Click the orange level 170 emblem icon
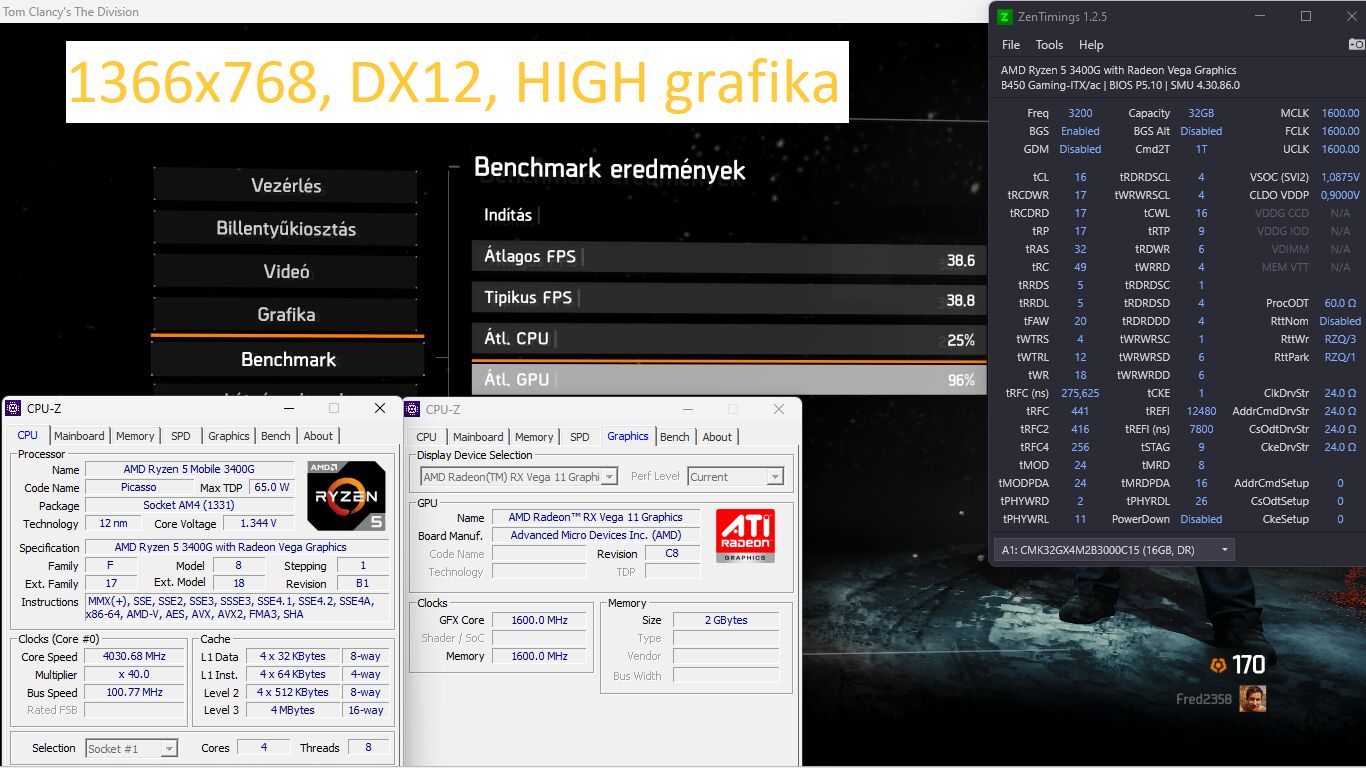 (x=1217, y=665)
